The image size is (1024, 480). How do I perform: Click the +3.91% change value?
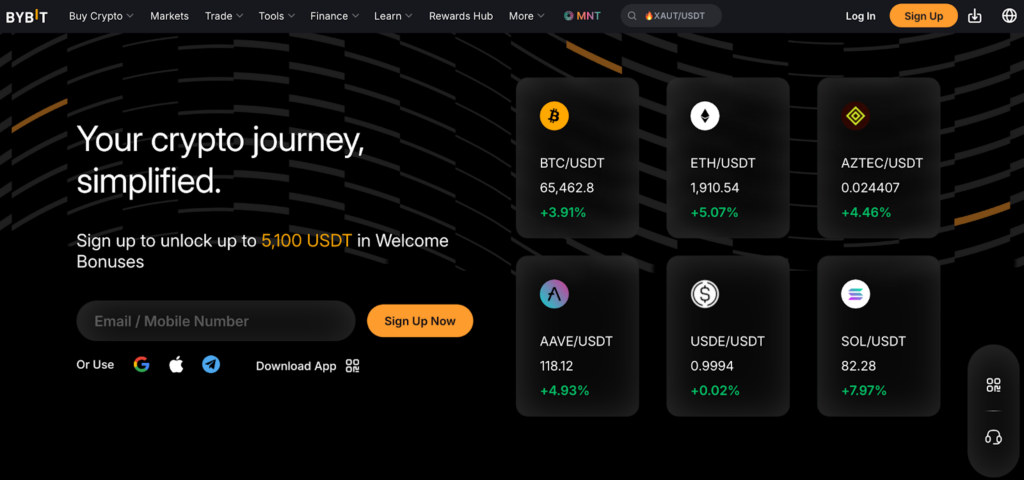(x=563, y=212)
